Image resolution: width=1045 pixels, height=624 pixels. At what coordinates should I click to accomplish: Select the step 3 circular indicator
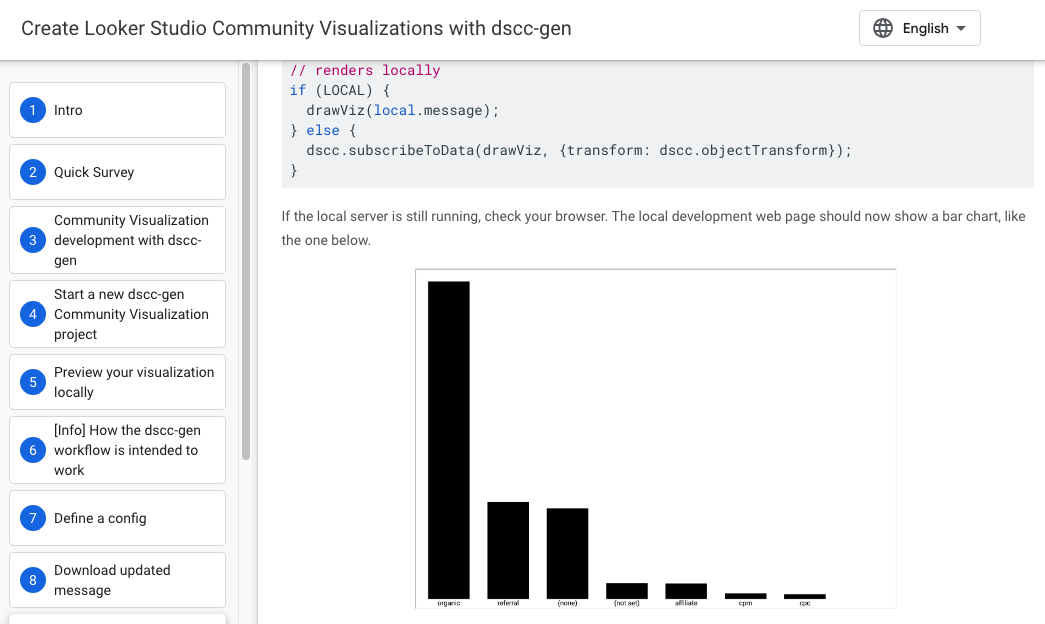pos(31,240)
